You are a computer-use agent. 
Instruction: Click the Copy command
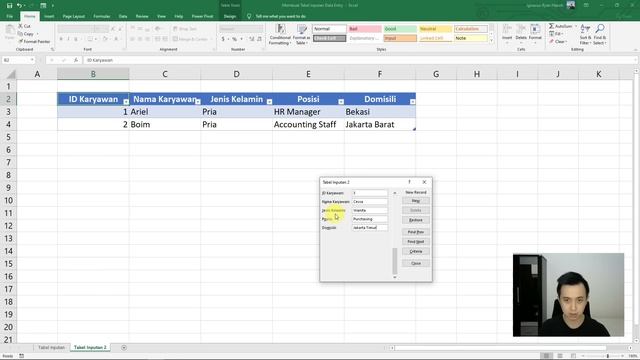(26, 34)
